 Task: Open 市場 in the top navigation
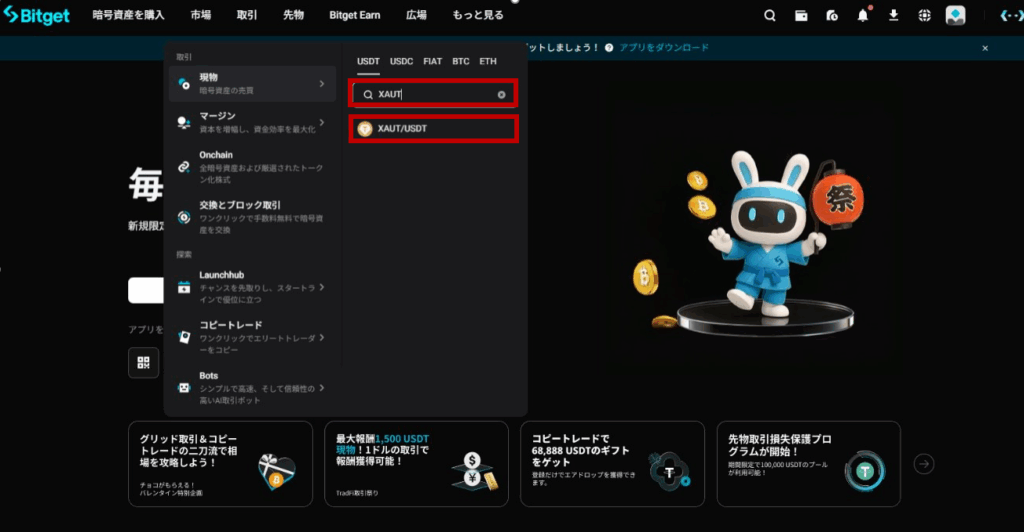pos(200,15)
